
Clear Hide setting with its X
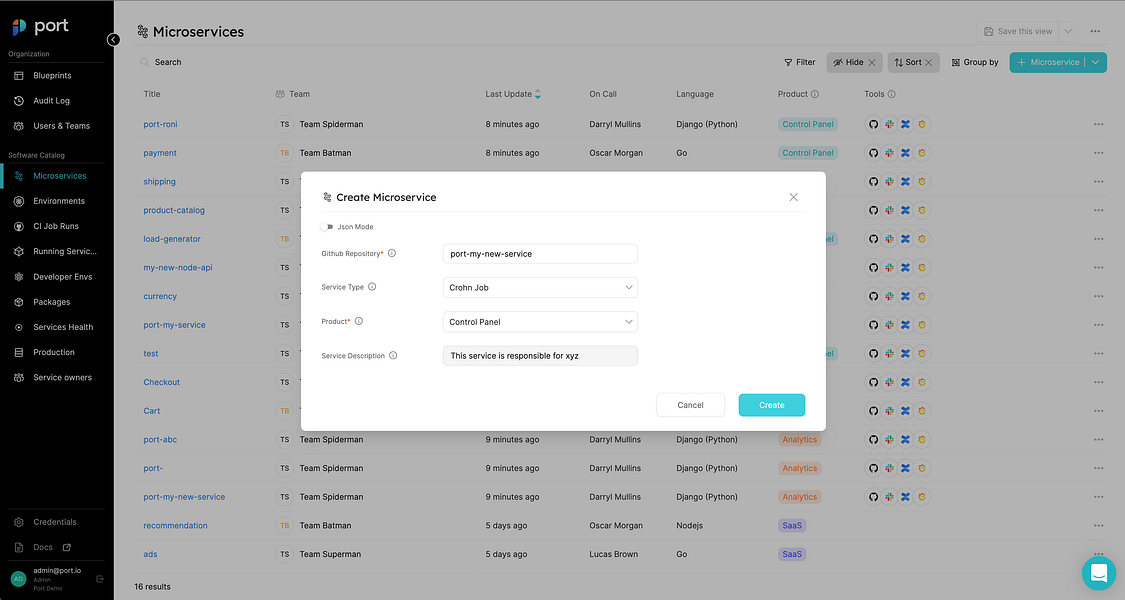(x=872, y=63)
